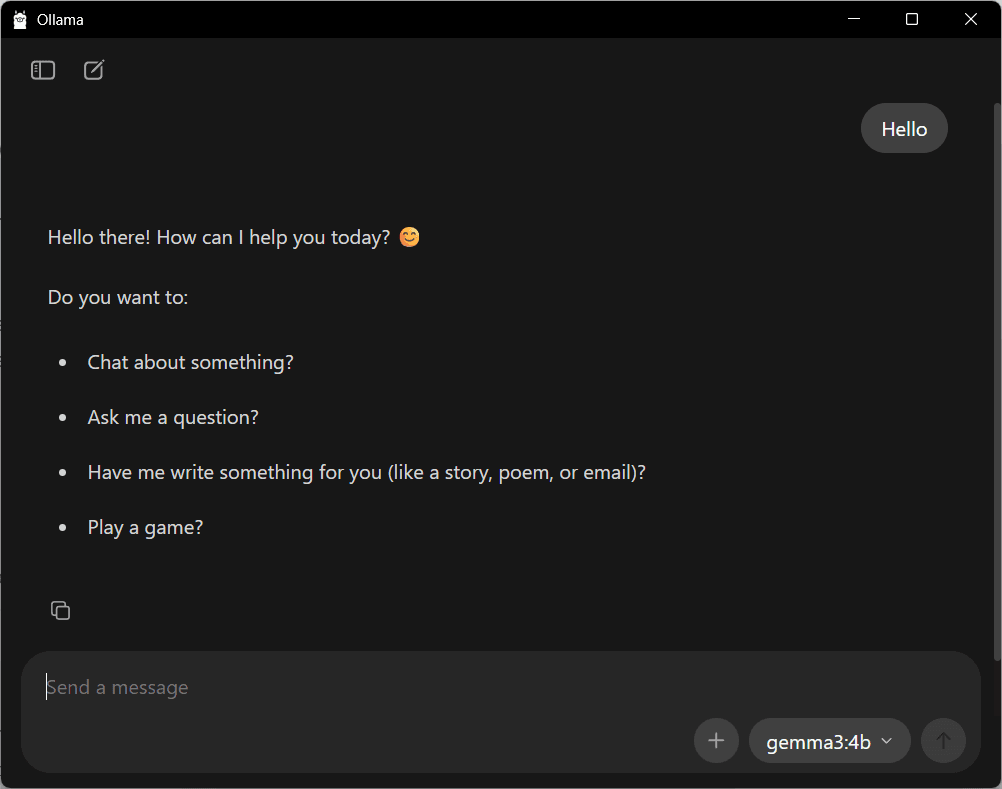Click the plus icon to add an attachment

716,741
